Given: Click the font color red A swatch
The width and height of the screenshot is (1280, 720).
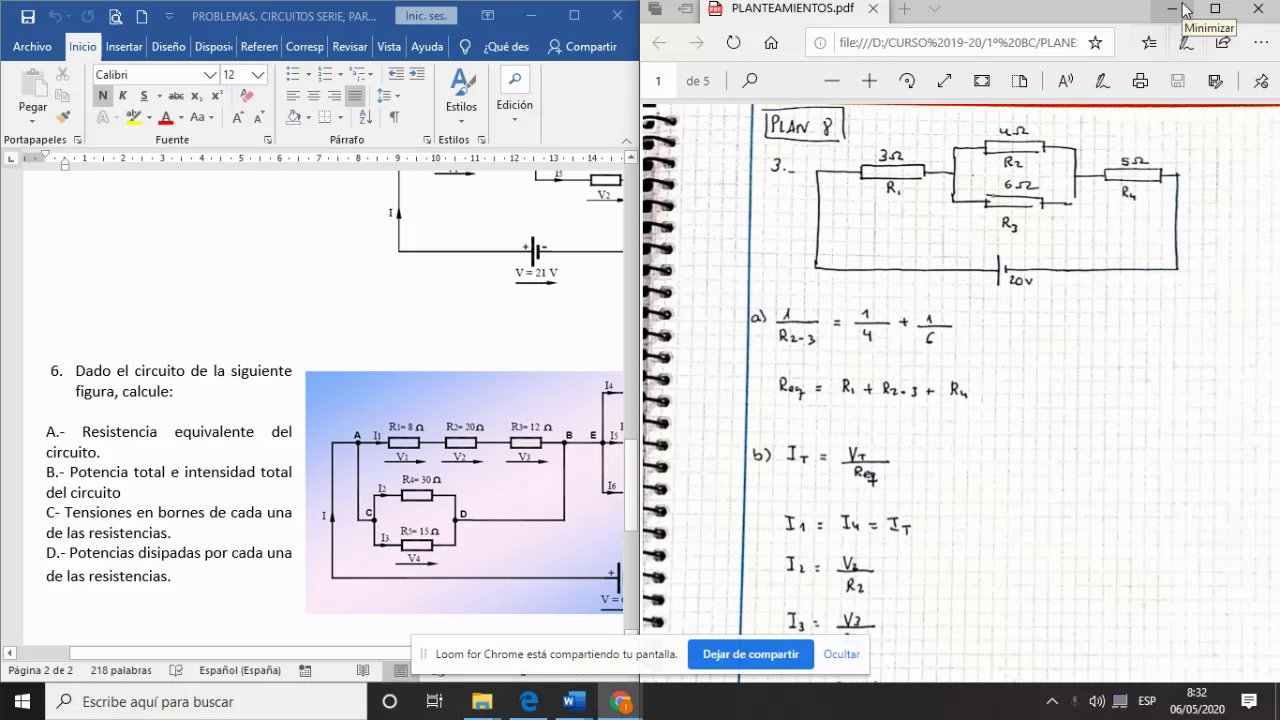Looking at the screenshot, I should tap(166, 117).
